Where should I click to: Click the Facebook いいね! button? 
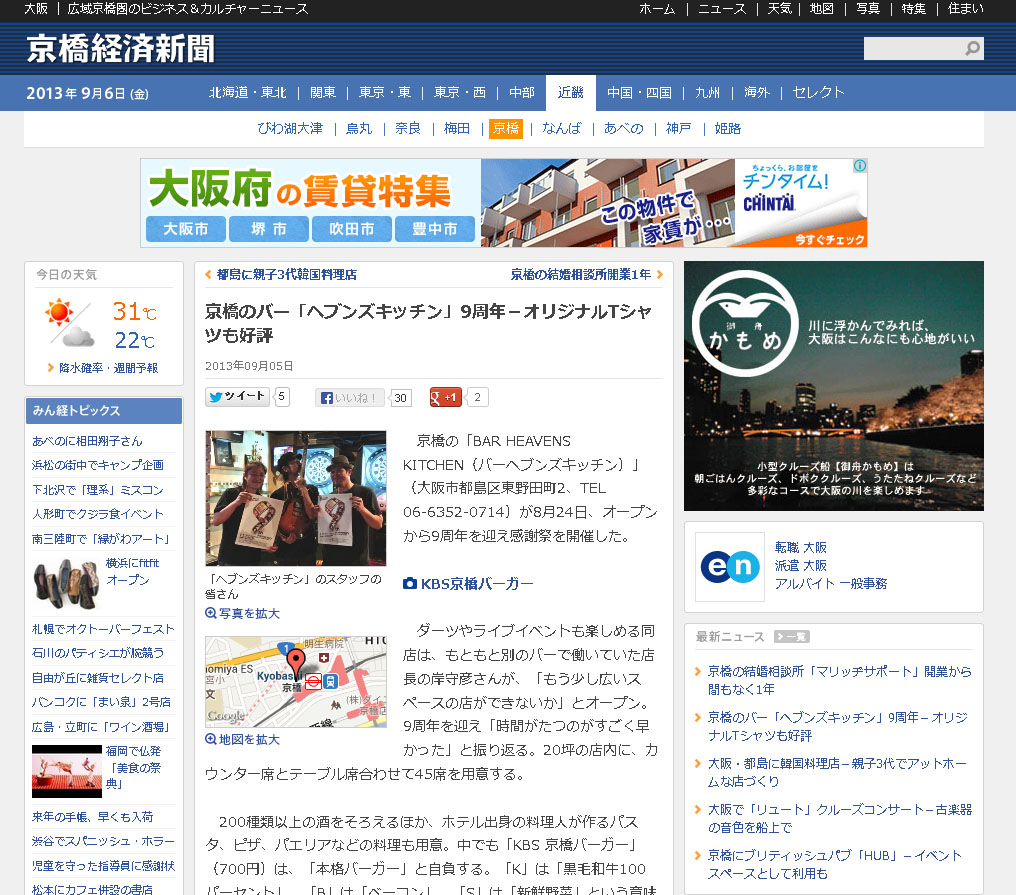click(350, 398)
